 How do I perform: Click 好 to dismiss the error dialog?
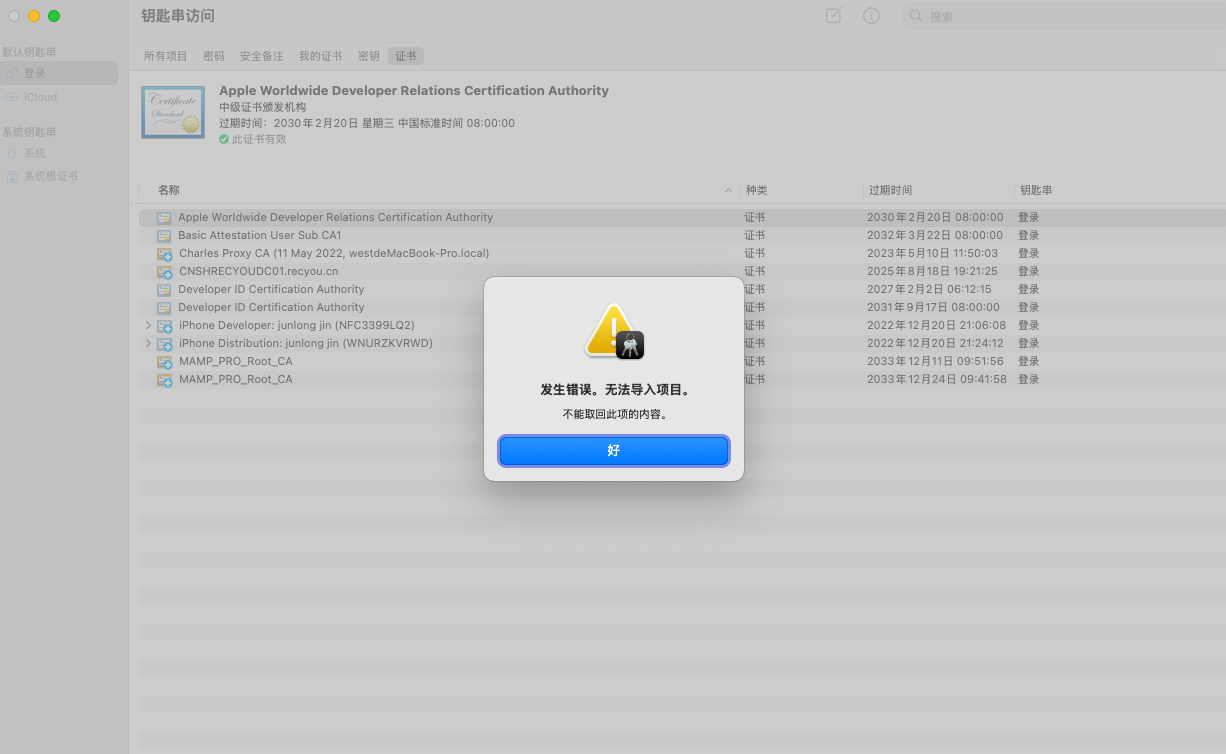614,451
